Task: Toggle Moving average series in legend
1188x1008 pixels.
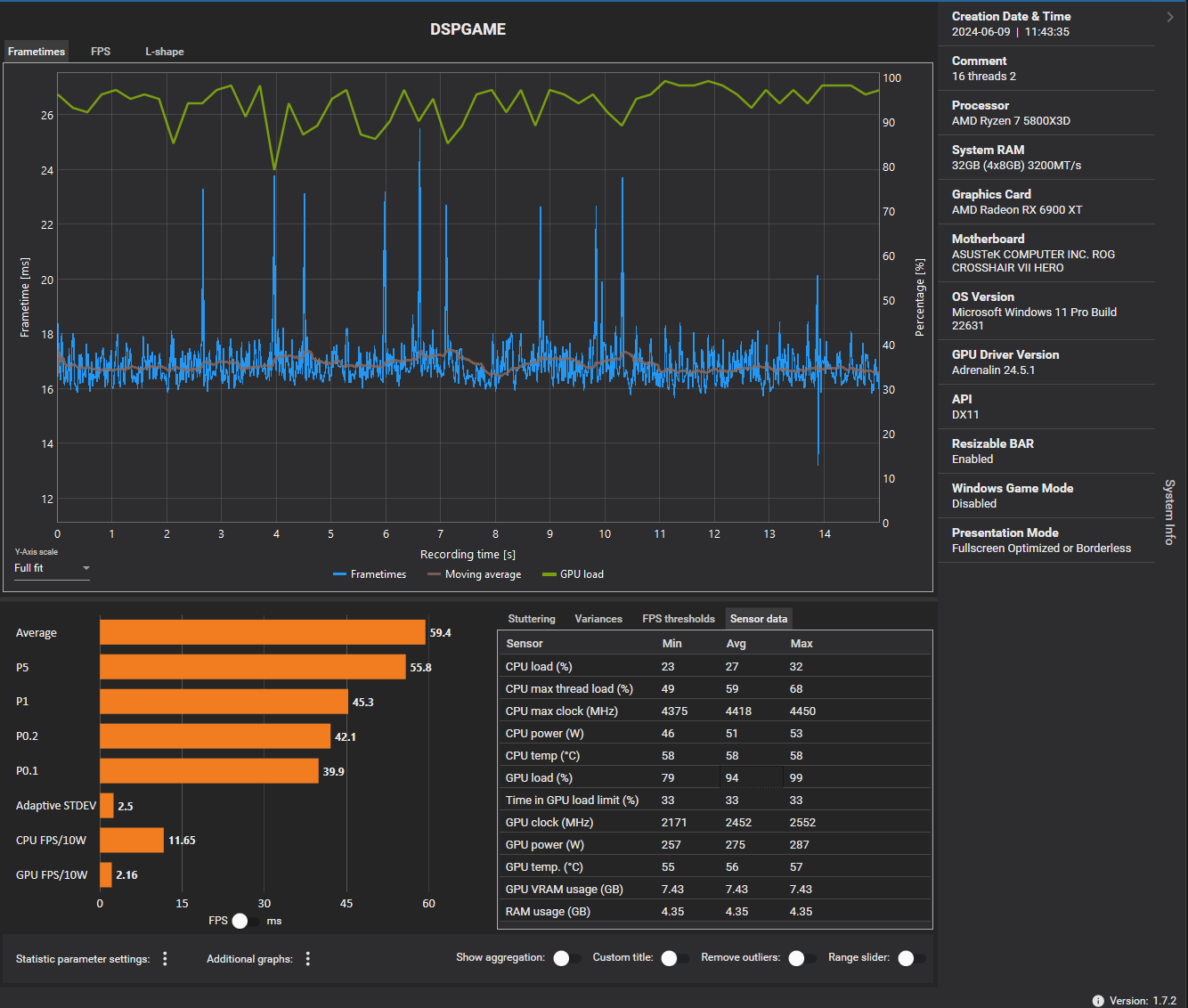Action: (475, 574)
